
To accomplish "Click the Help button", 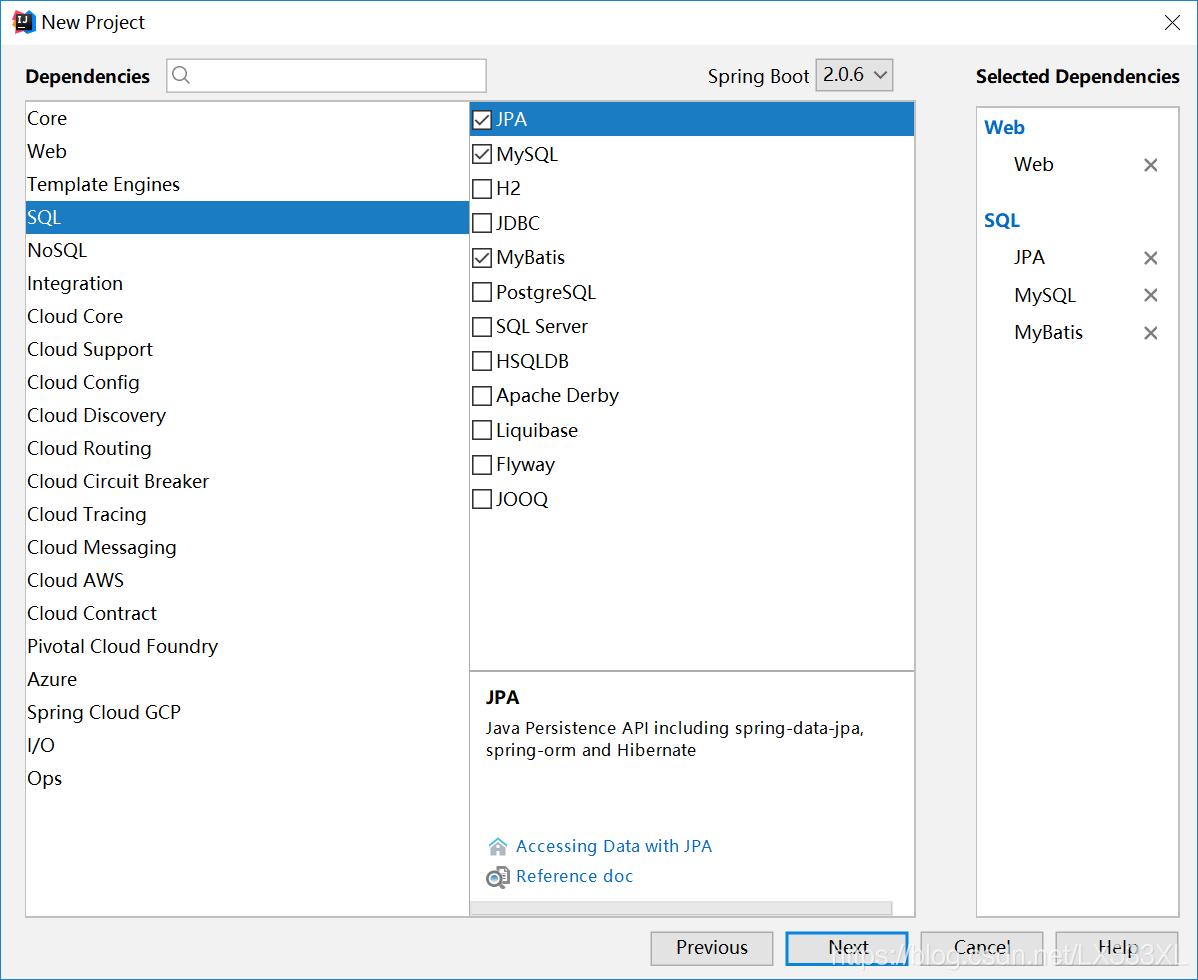I will click(x=1117, y=948).
